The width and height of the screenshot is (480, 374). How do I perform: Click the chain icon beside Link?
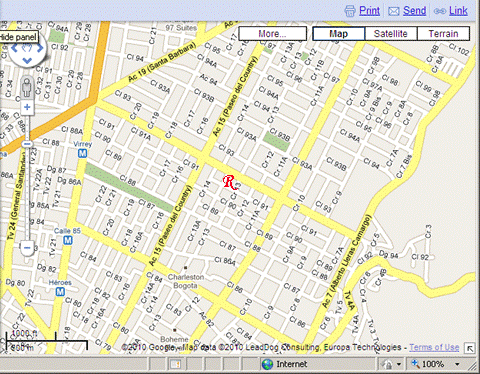pyautogui.click(x=440, y=11)
